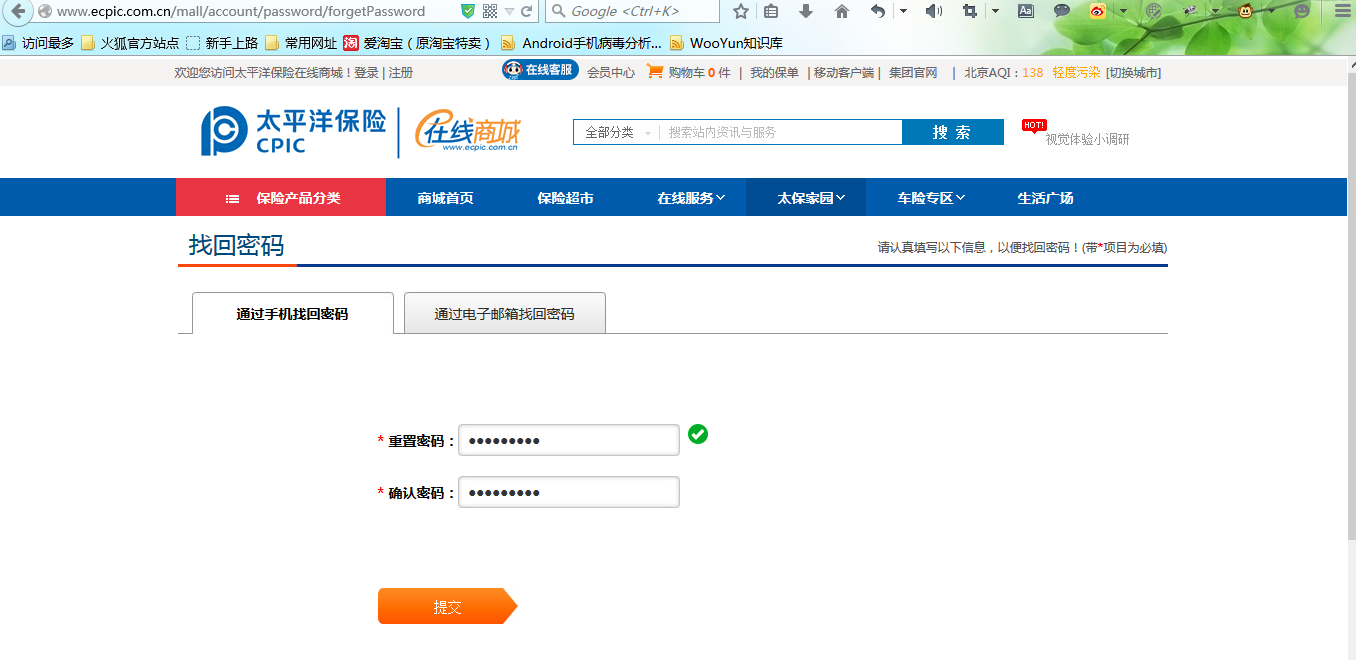Image resolution: width=1356 pixels, height=660 pixels.
Task: Open the 爱淘宝 bookmark
Action: [x=418, y=43]
